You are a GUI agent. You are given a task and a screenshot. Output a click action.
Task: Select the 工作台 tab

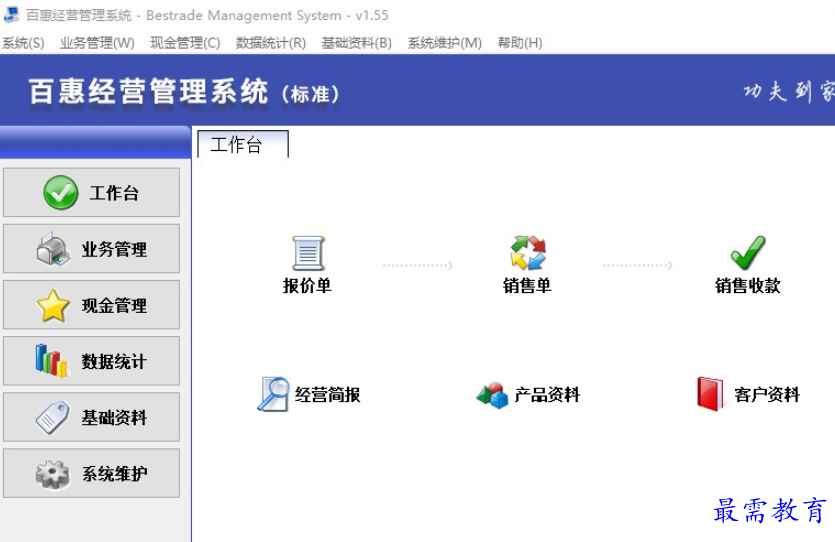243,144
